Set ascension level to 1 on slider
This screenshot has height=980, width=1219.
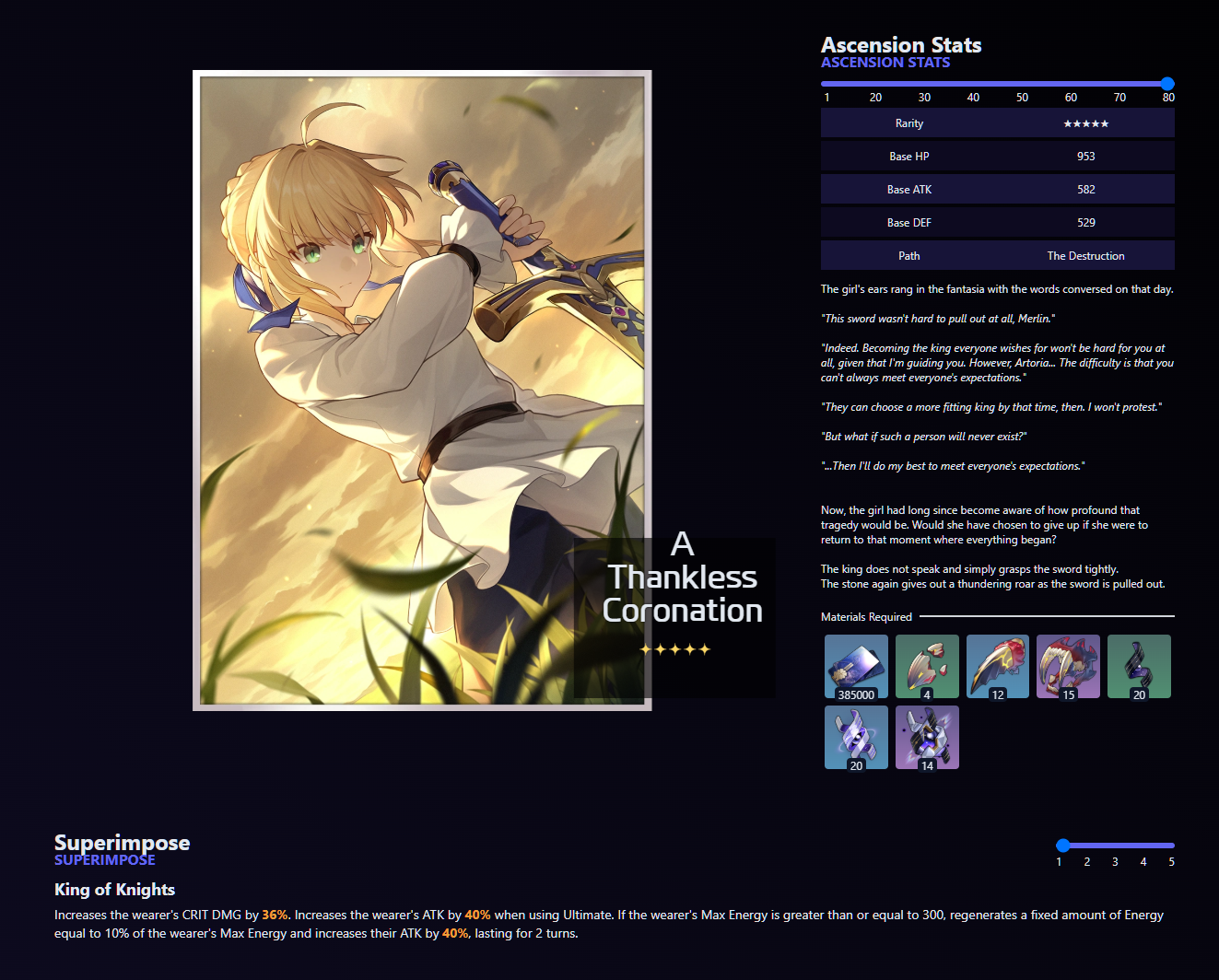coord(826,97)
